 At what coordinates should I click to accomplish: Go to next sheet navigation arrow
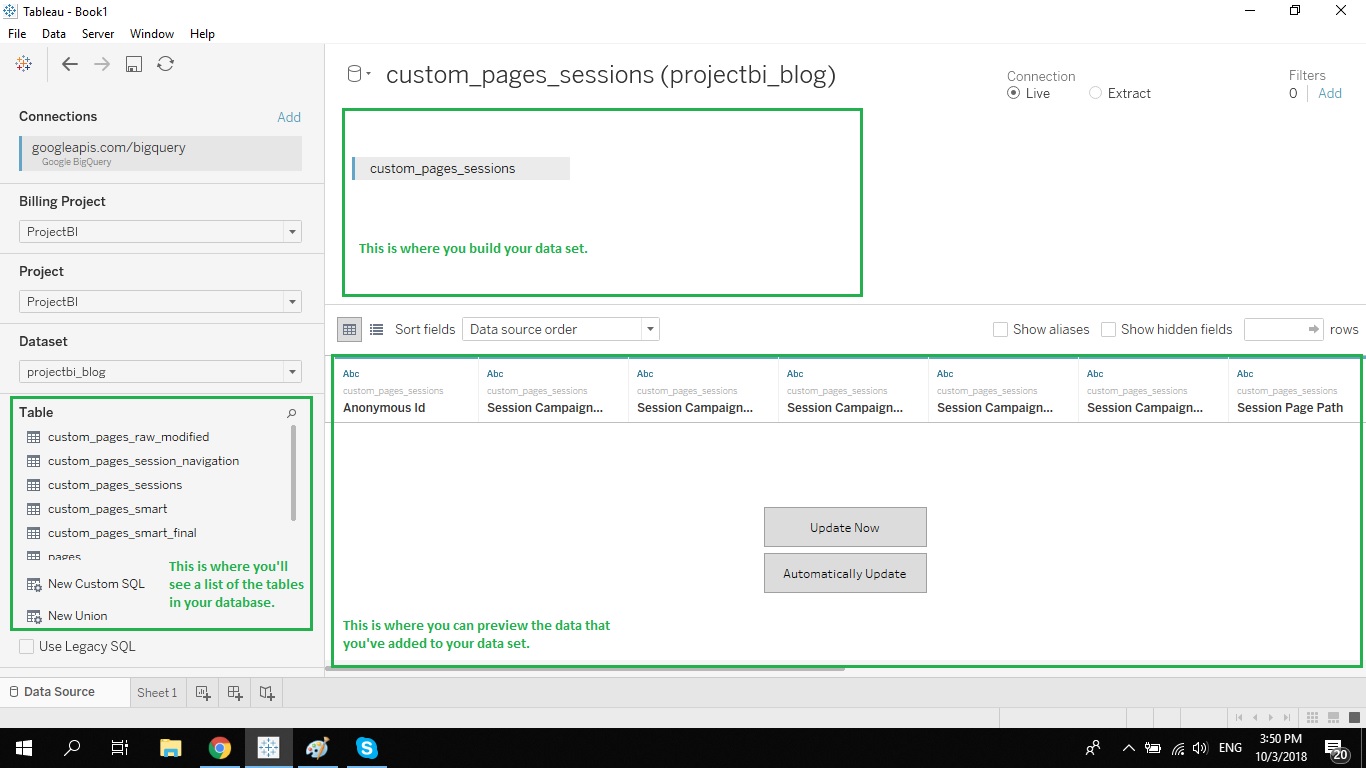coord(1271,717)
